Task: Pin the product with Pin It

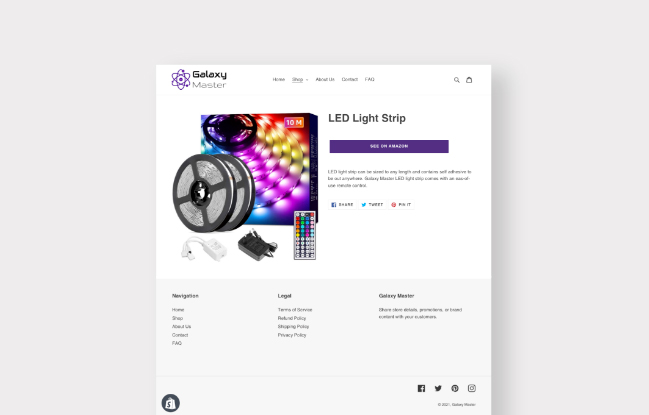Action: [x=401, y=205]
